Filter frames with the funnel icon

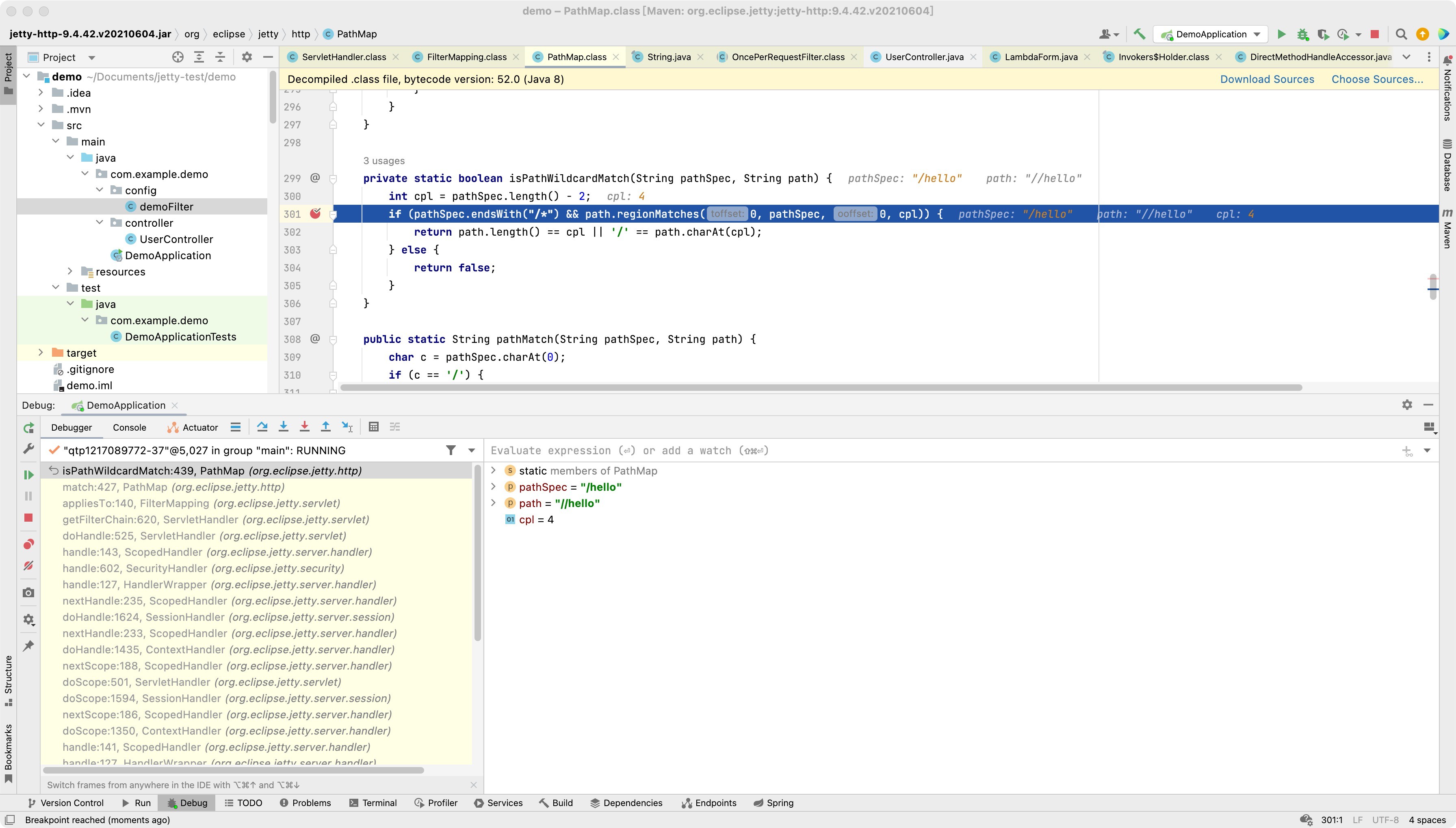point(451,451)
